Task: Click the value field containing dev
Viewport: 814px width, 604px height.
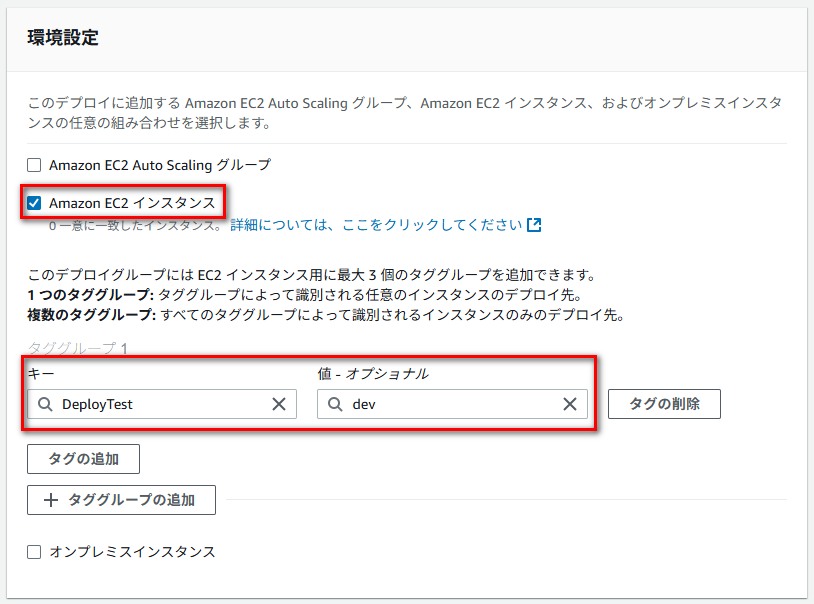Action: tap(452, 404)
